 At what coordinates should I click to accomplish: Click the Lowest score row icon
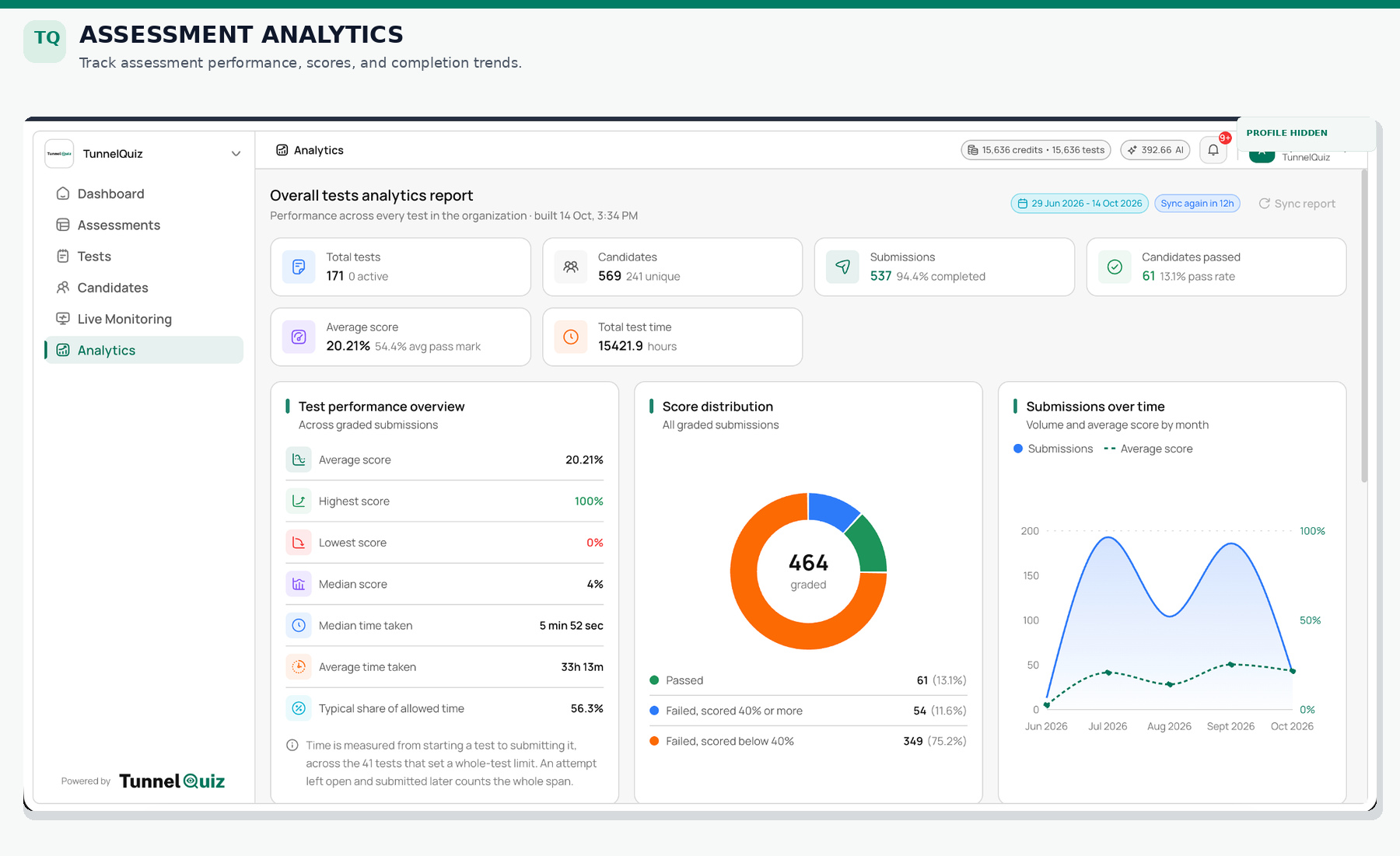click(x=299, y=542)
